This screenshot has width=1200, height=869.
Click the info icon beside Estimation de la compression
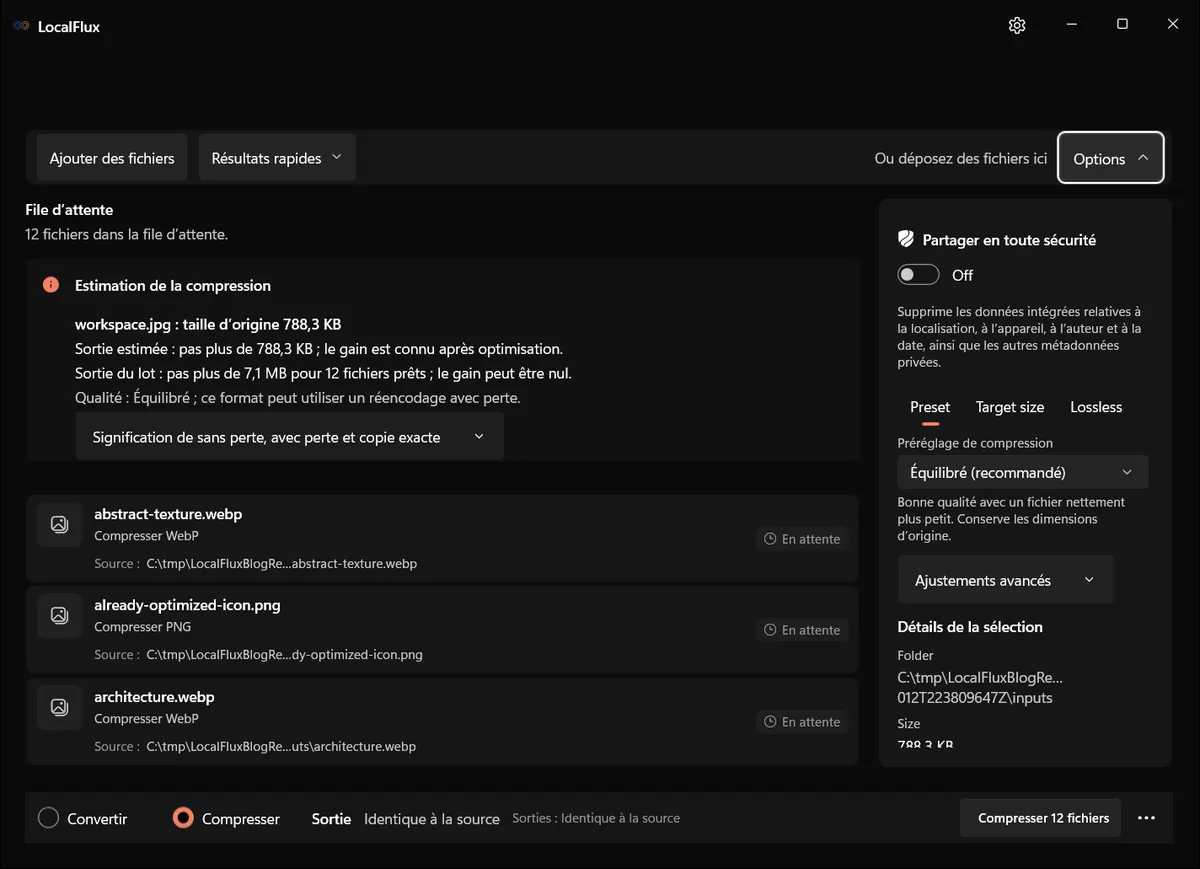51,285
